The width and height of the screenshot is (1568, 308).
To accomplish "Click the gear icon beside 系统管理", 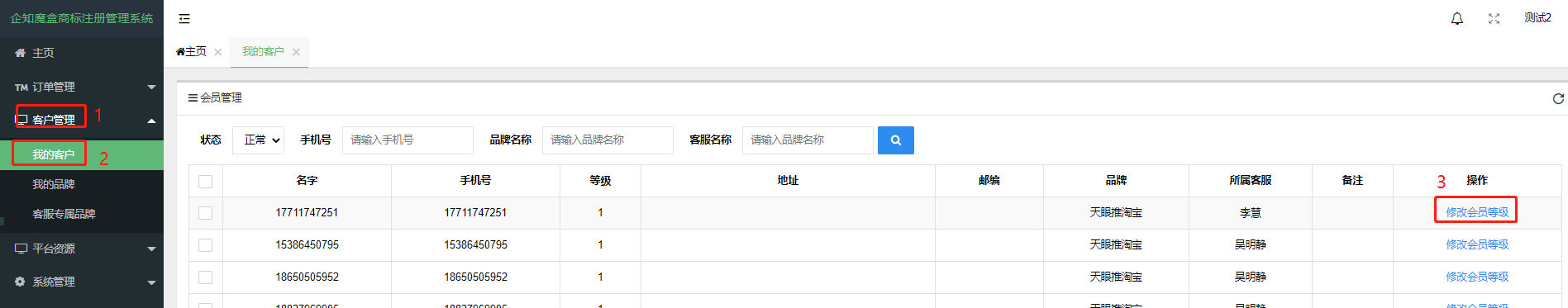I will click(x=21, y=282).
